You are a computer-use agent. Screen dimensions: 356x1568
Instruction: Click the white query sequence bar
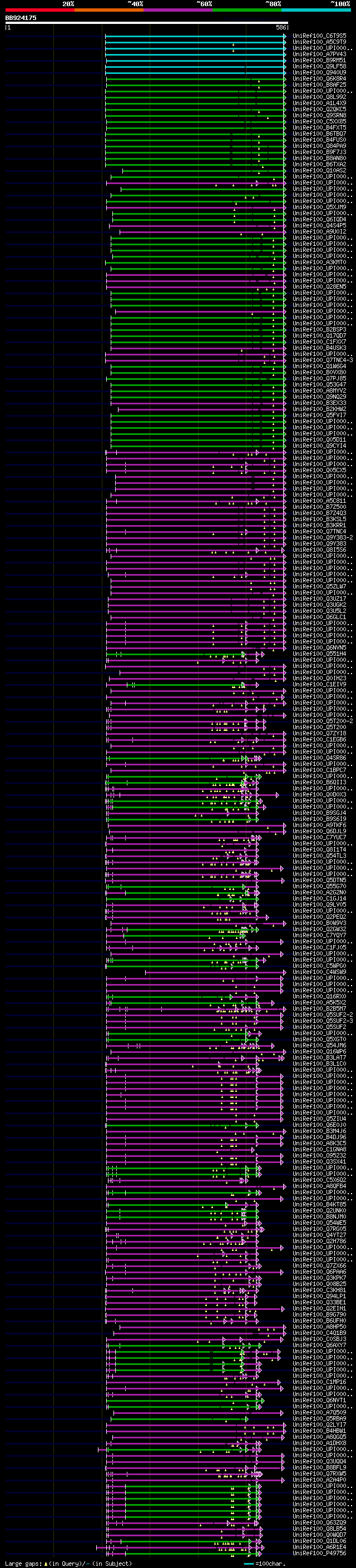(147, 23)
